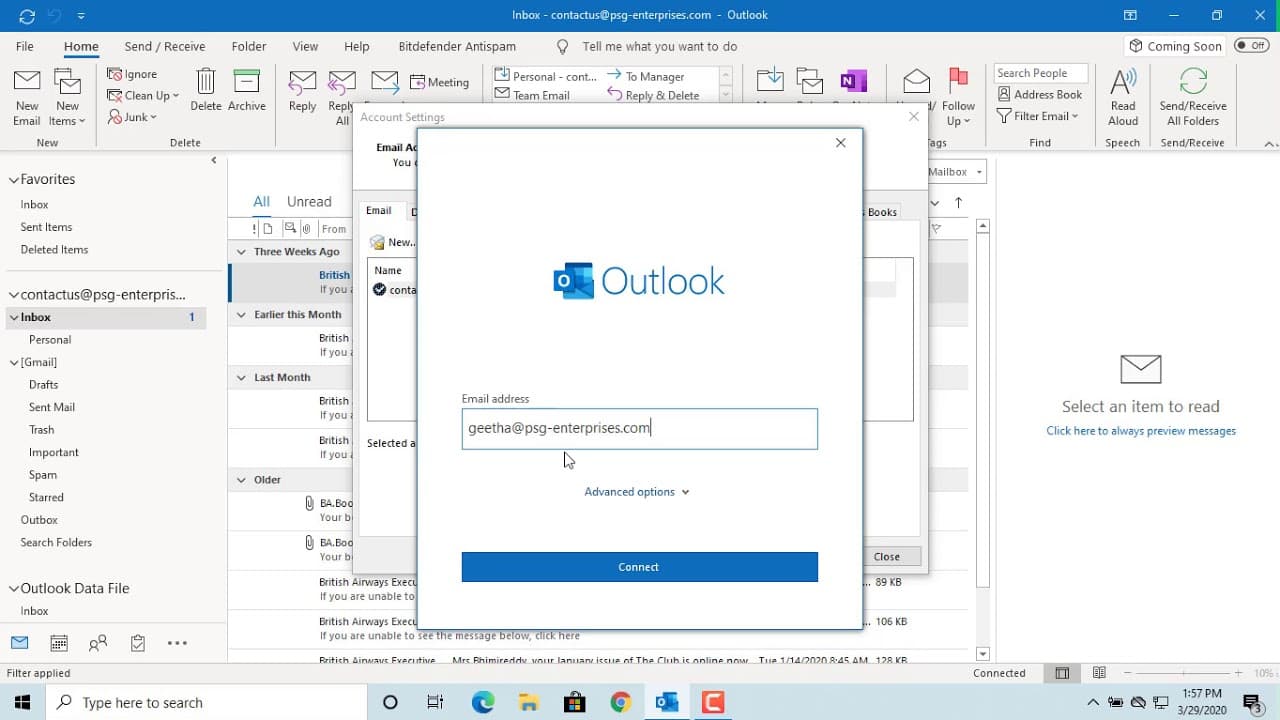Collapse the Outlook Data File section

(x=14, y=589)
